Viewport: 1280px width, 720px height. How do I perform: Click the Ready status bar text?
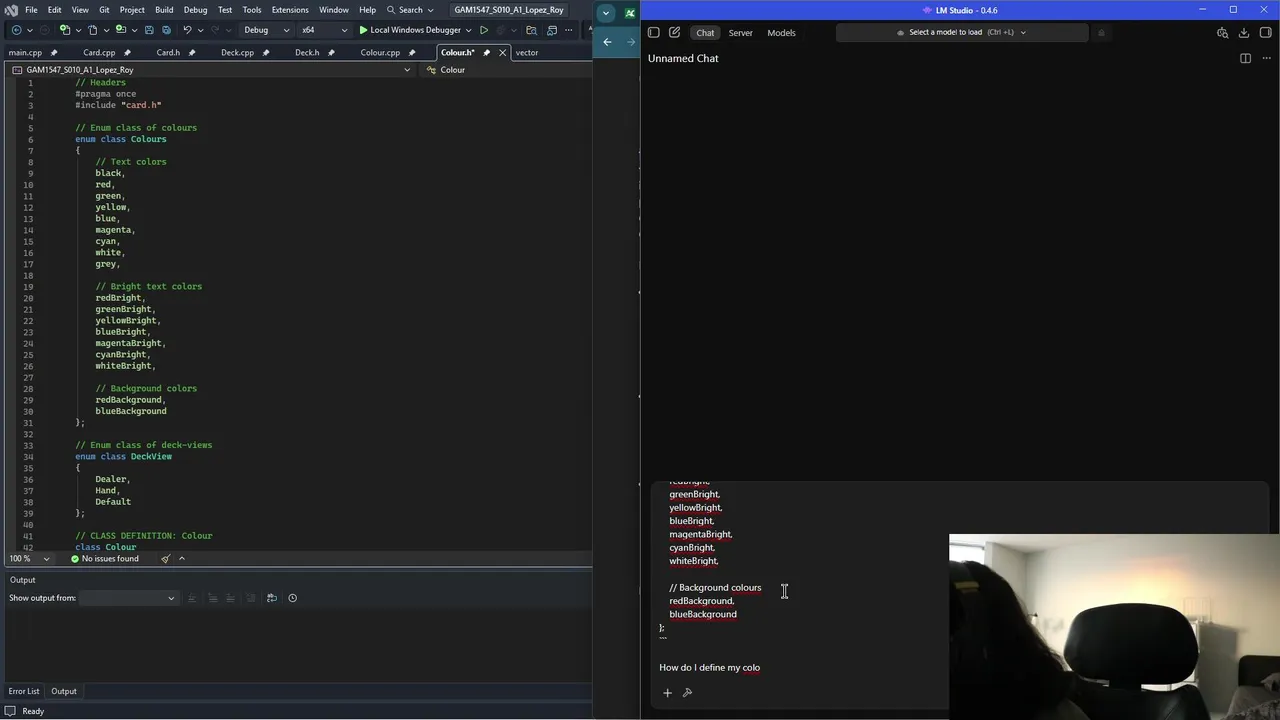click(x=33, y=711)
